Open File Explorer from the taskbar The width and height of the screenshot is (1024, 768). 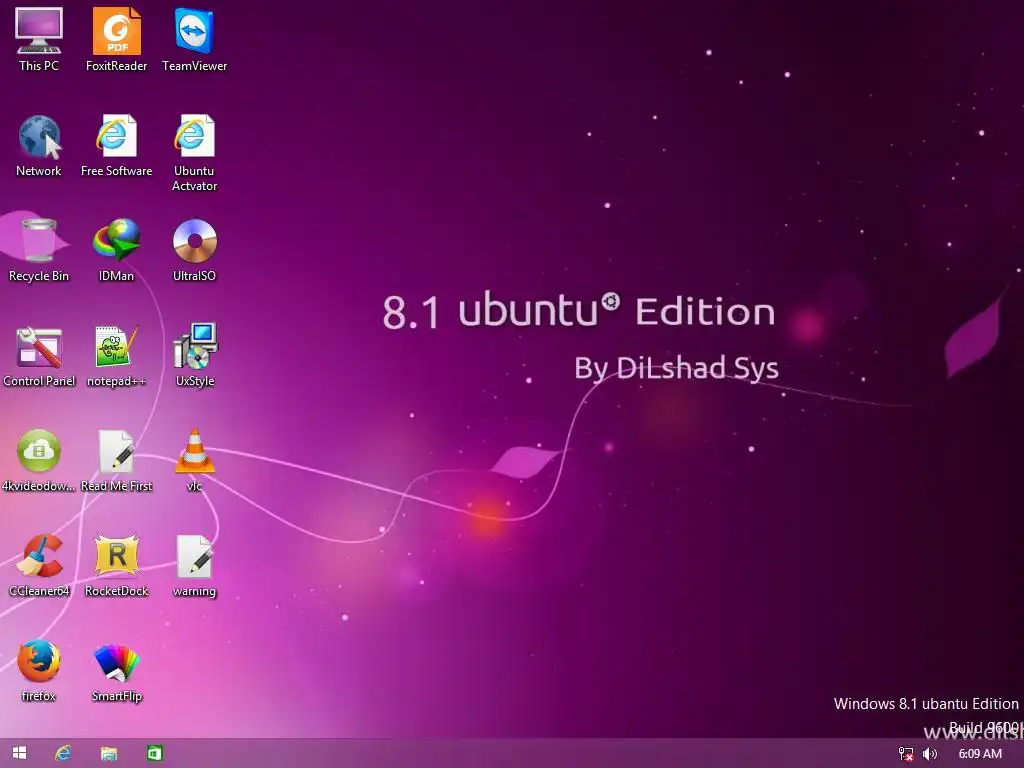pos(108,754)
